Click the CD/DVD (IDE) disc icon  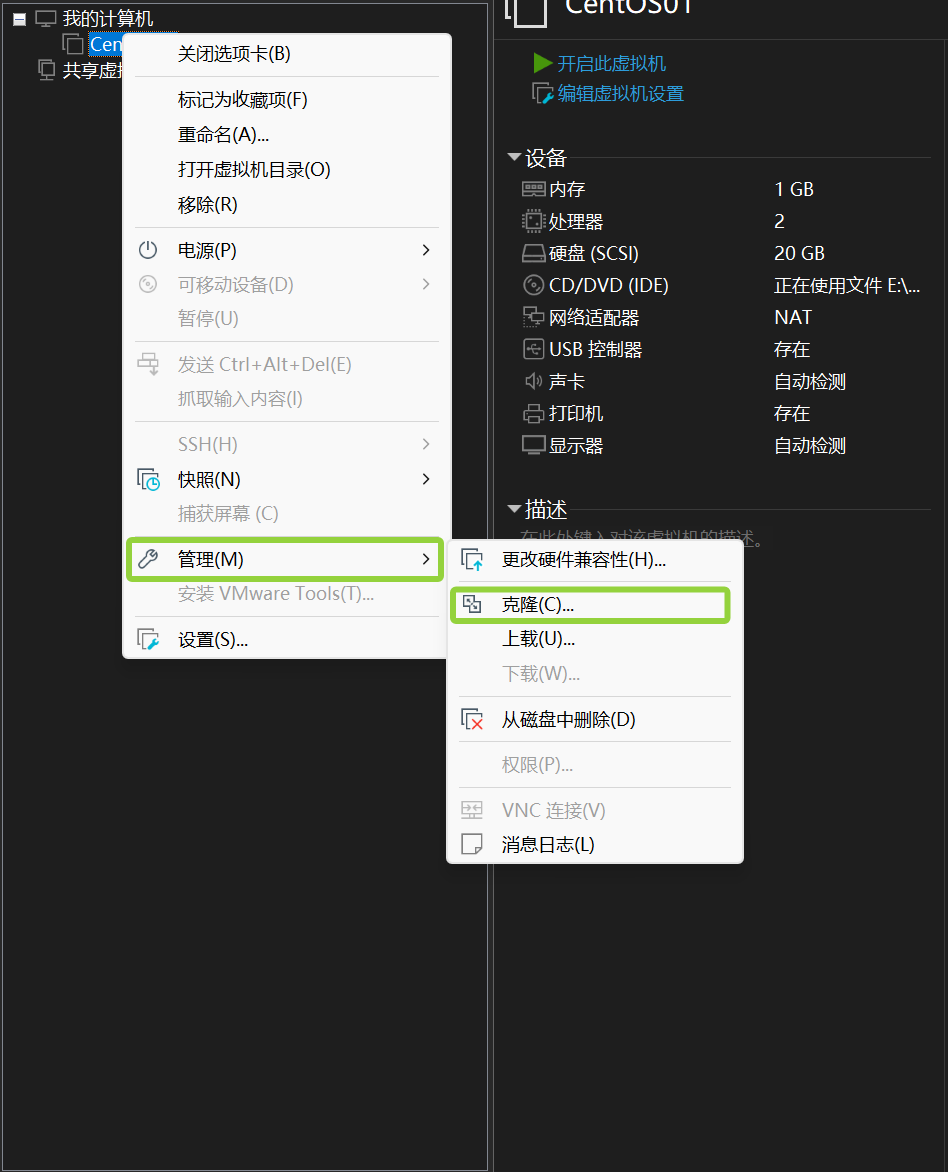point(534,285)
